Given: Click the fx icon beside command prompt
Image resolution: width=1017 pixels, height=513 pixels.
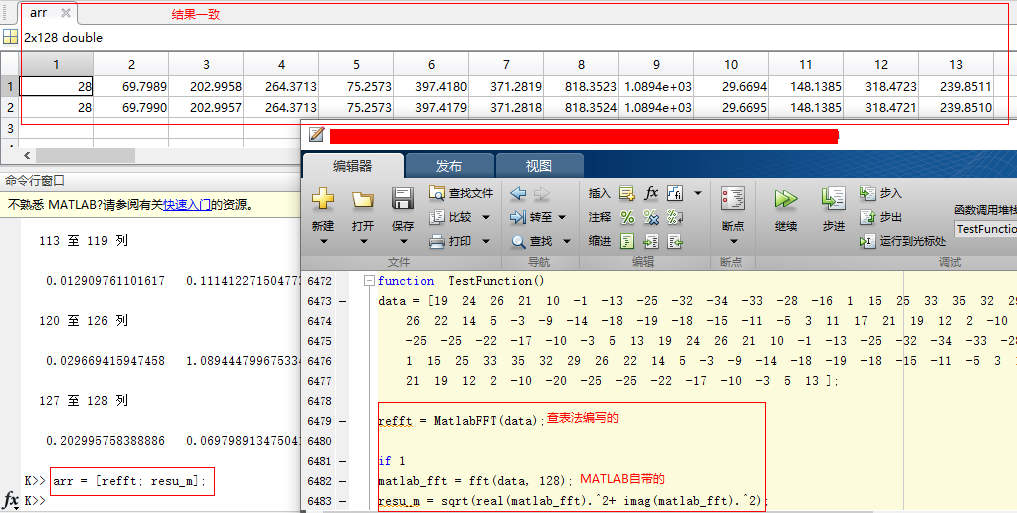Looking at the screenshot, I should point(11,500).
